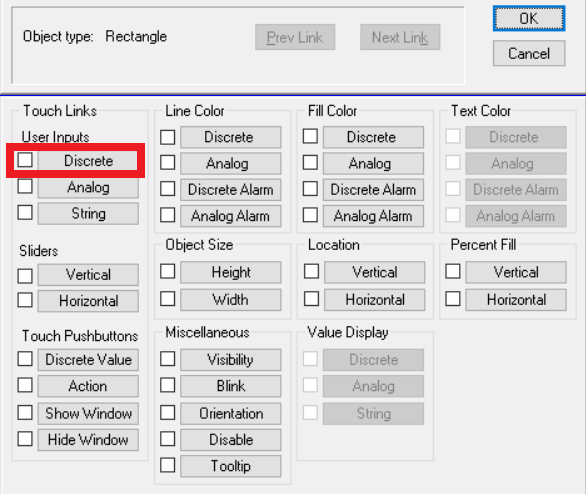Open the Location Vertical button
Image resolution: width=586 pixels, height=494 pixels.
374,272
